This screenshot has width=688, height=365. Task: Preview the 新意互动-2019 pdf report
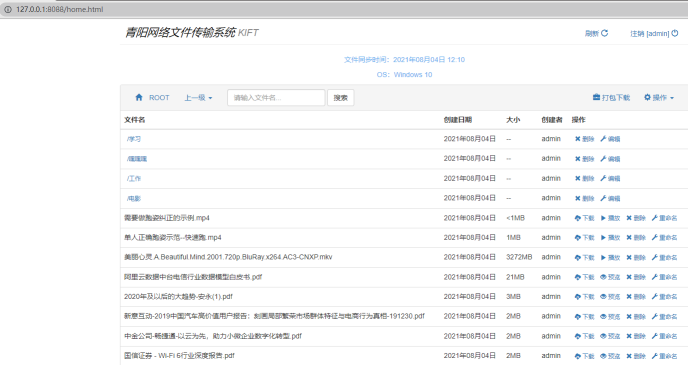coord(610,317)
